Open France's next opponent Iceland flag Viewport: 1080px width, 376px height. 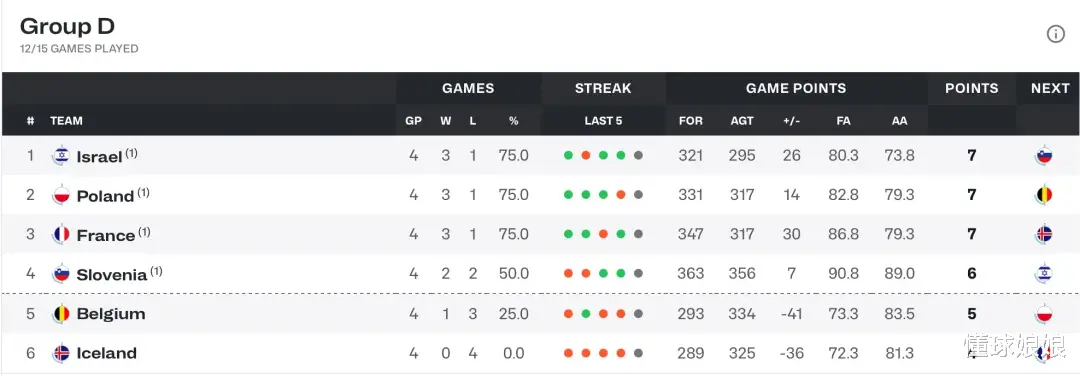pyautogui.click(x=1044, y=234)
